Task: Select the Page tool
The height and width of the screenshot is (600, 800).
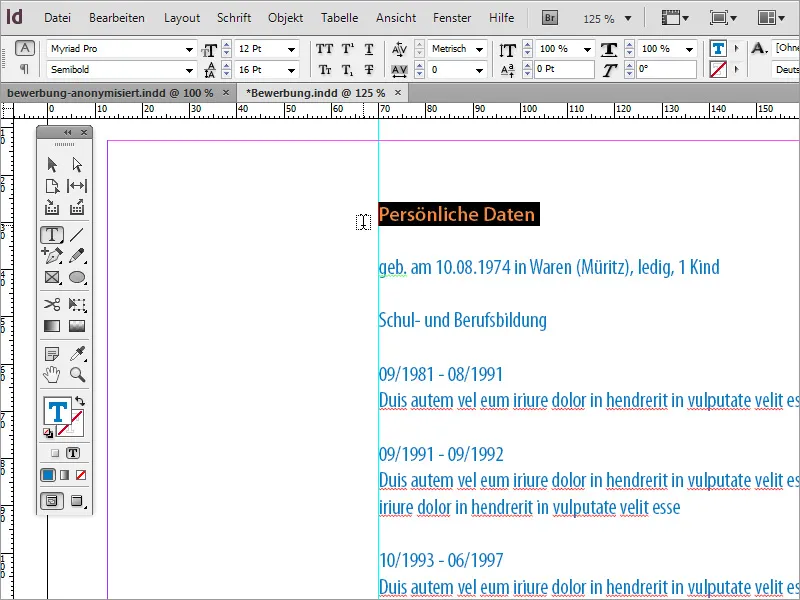Action: 52,186
